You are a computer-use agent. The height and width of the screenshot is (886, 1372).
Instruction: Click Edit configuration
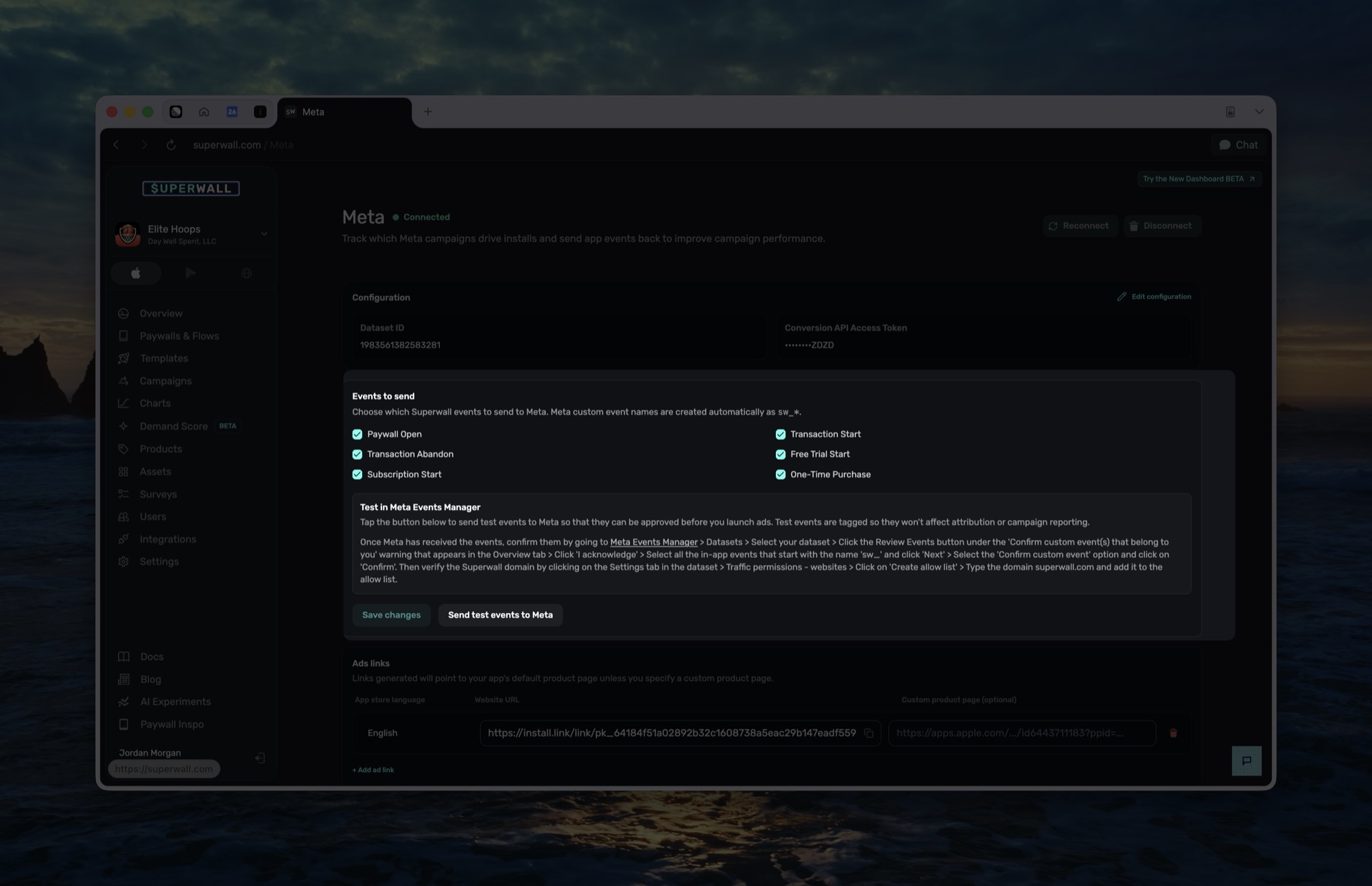[x=1154, y=296]
